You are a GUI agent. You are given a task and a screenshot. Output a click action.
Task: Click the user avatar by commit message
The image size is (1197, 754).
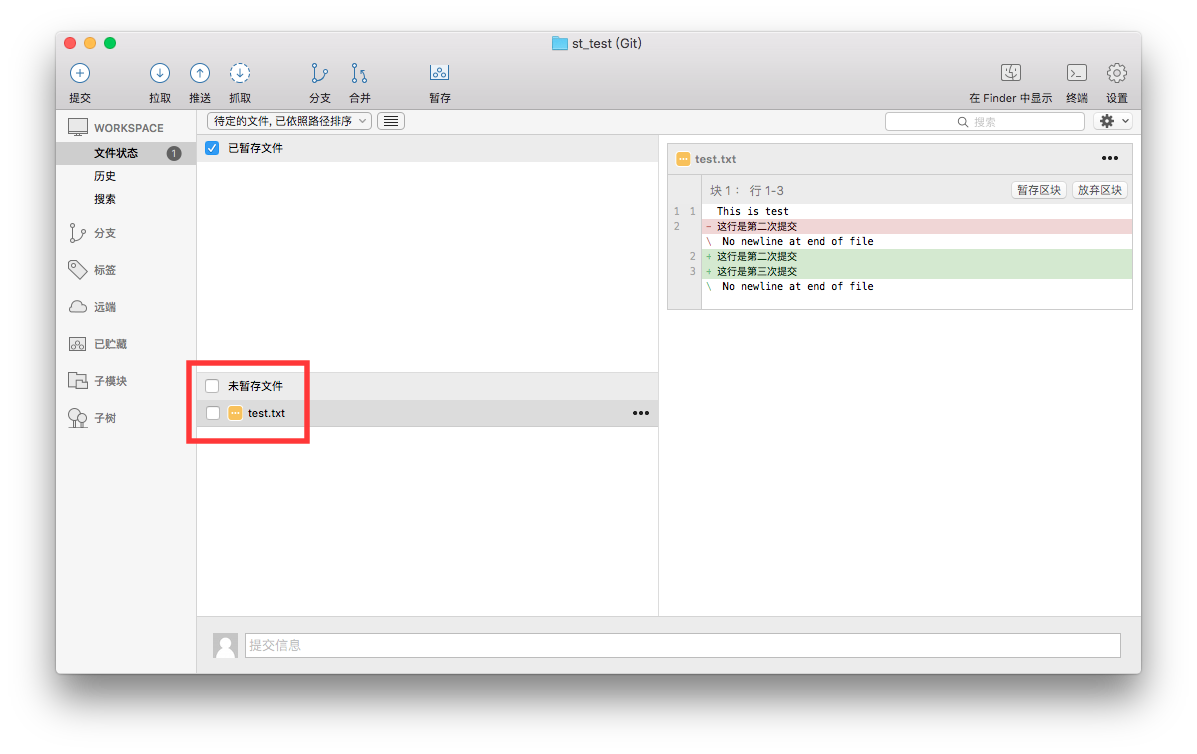tap(225, 645)
